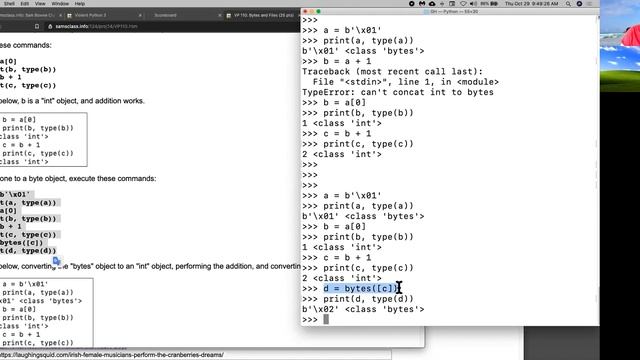Open the Help menu in menu bar
This screenshot has width=640, height=360.
(80, 4)
